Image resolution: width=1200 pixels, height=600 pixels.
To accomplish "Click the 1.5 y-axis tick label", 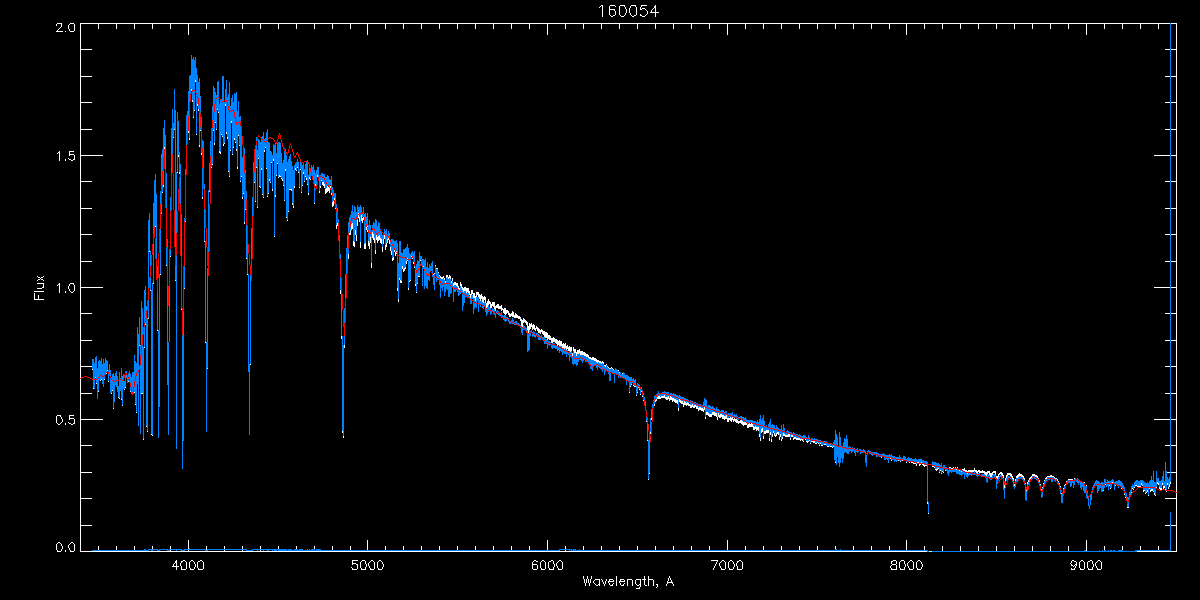I will coord(65,157).
